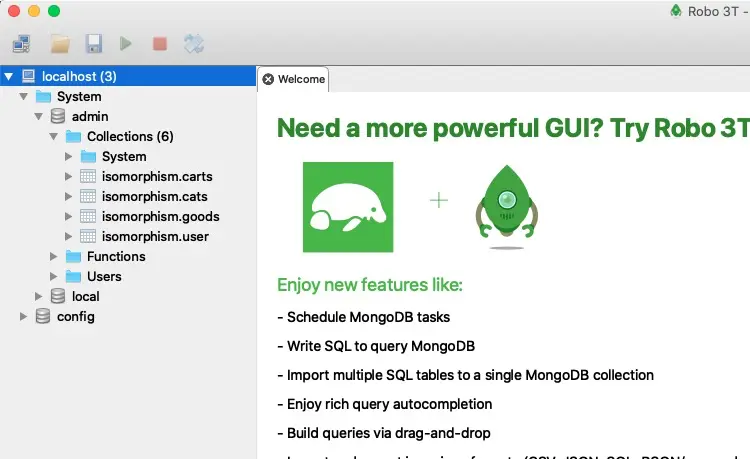
Task: Click '- Schedule MongoDB tasks' line
Action: (x=364, y=317)
